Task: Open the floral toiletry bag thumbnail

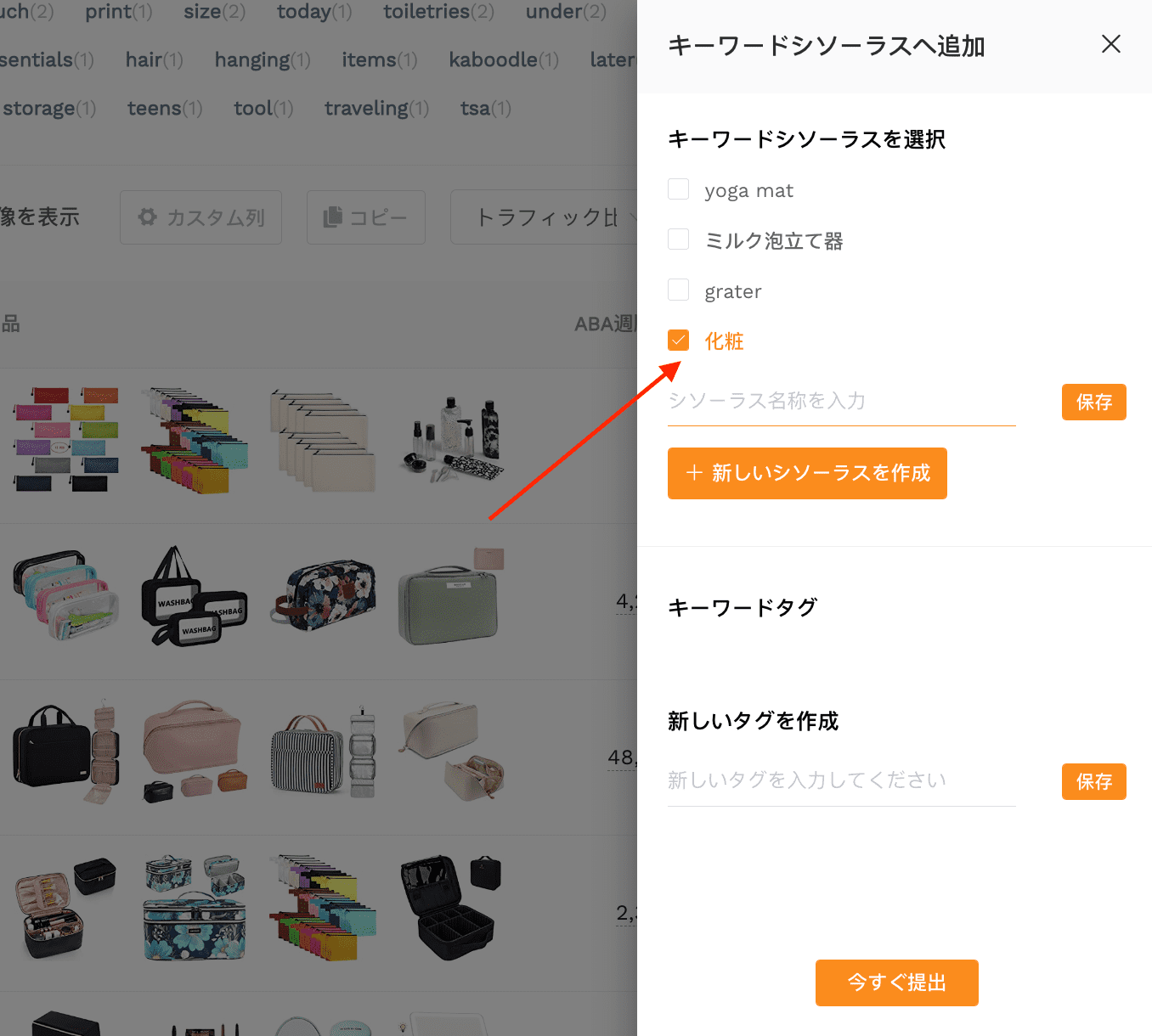Action: coord(324,594)
